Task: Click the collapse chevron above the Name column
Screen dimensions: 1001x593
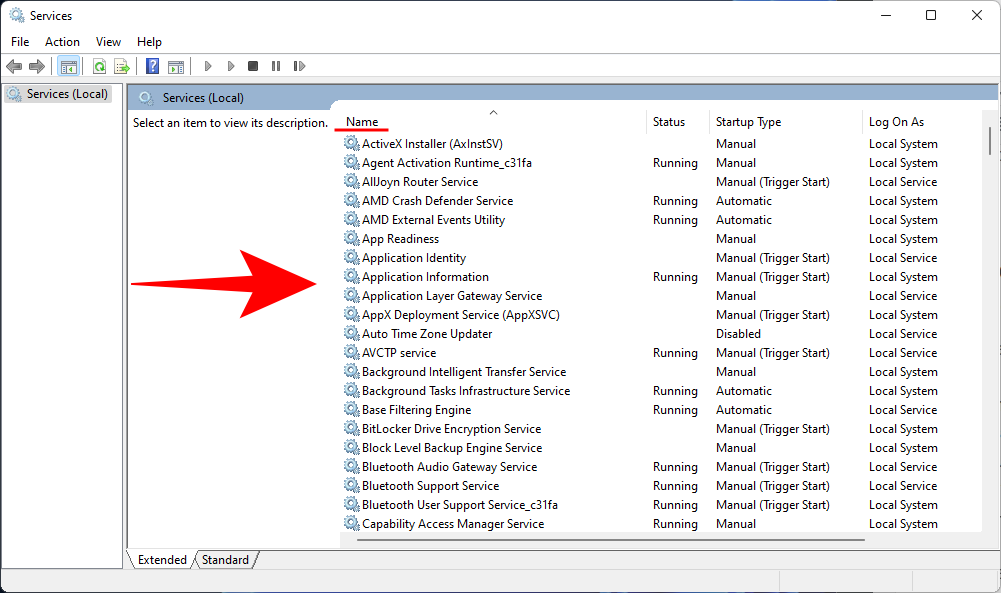Action: 493,112
